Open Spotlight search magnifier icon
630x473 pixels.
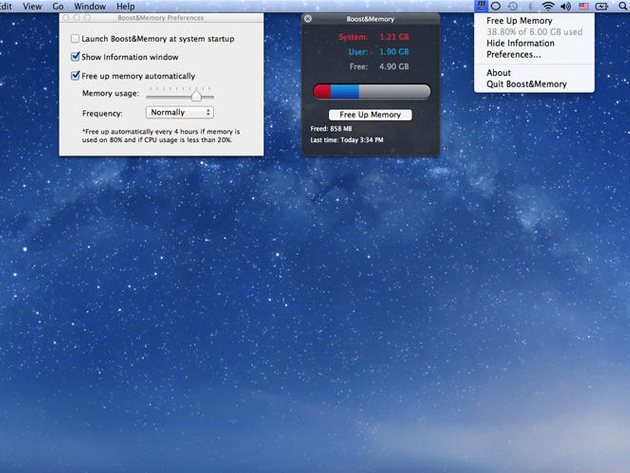(624, 6)
